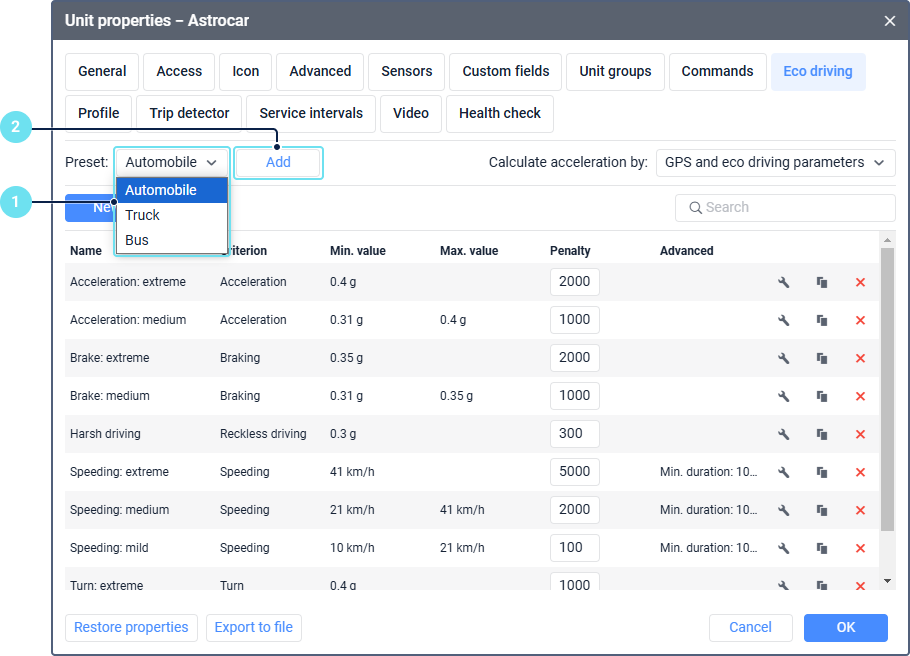Choose Truck from the preset list
Viewport: 910px width, 656px height.
click(143, 215)
